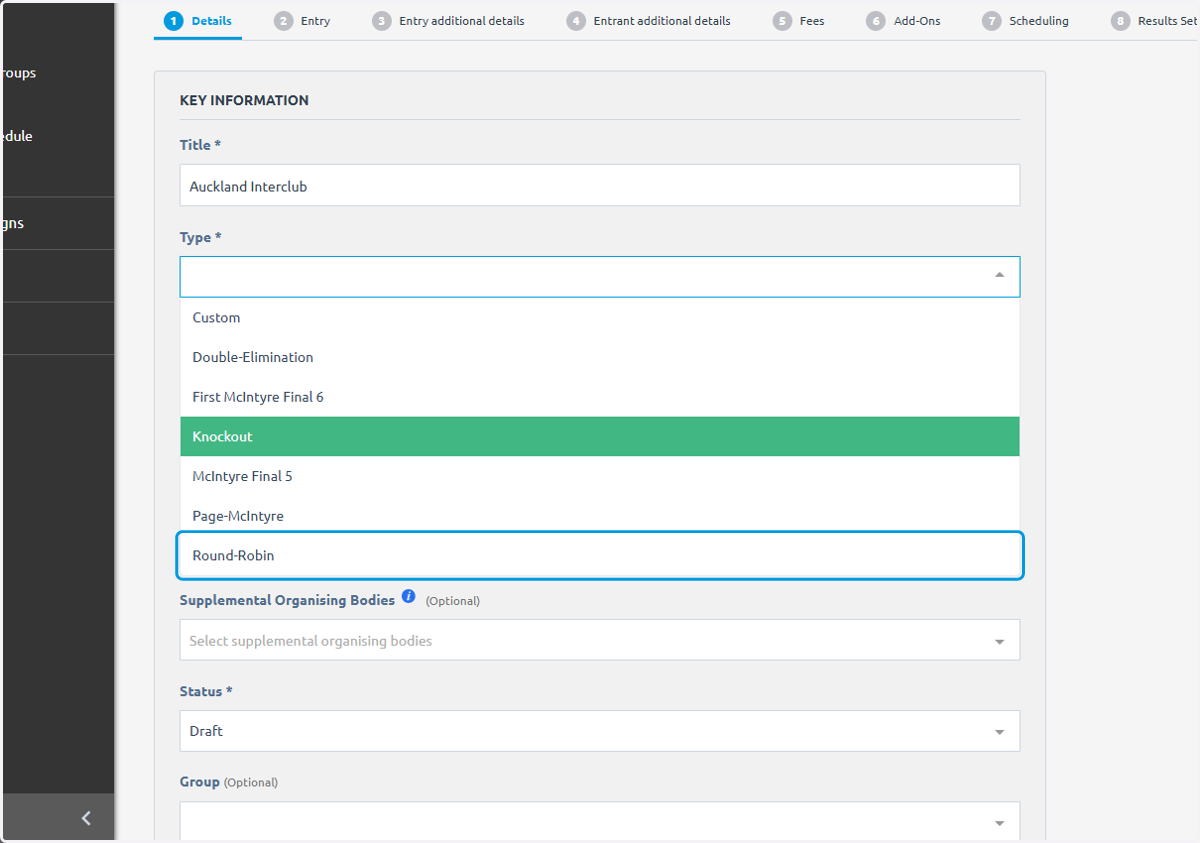Open the Group dropdown
This screenshot has width=1200, height=843.
[600, 822]
